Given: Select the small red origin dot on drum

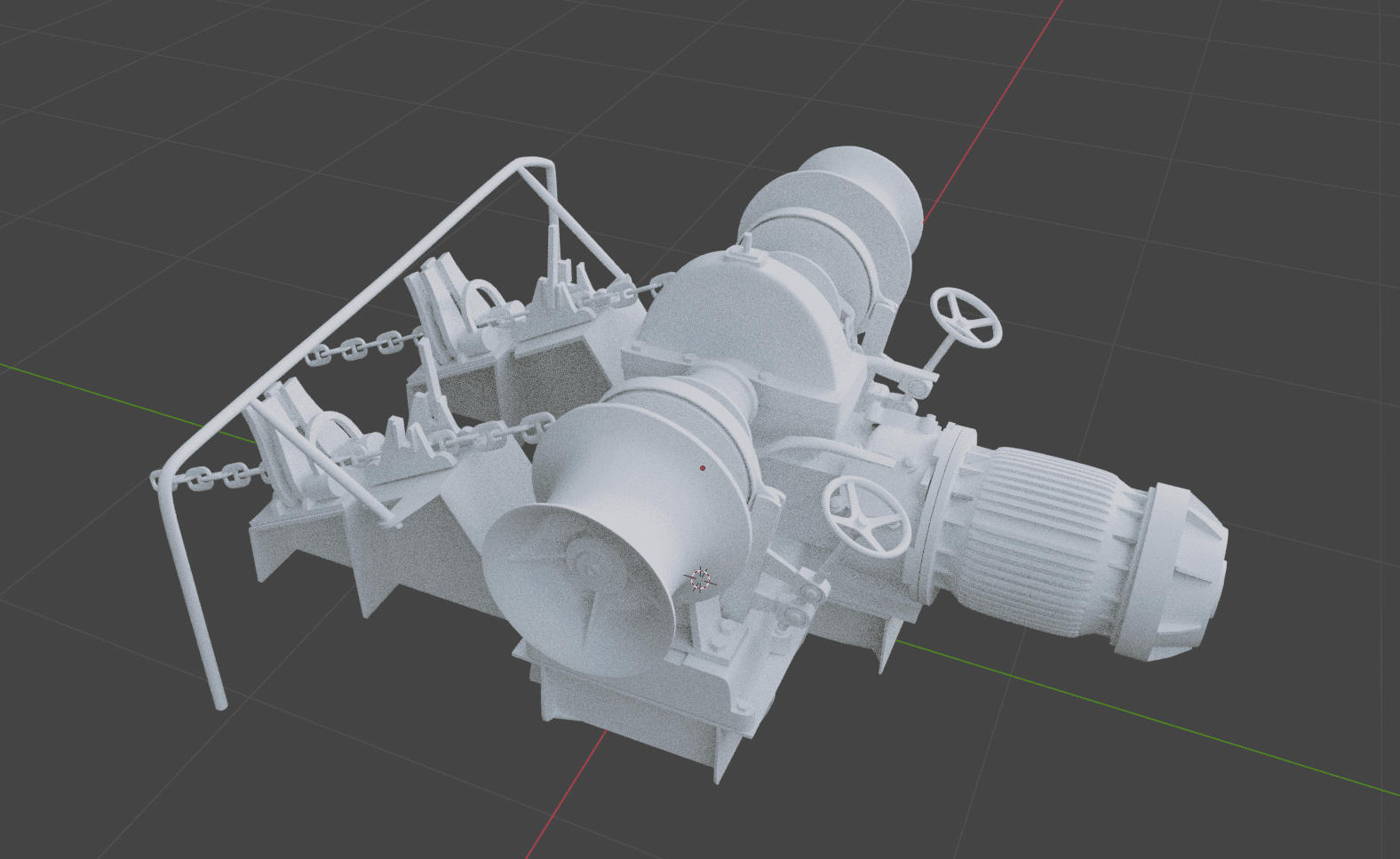Looking at the screenshot, I should 703,468.
